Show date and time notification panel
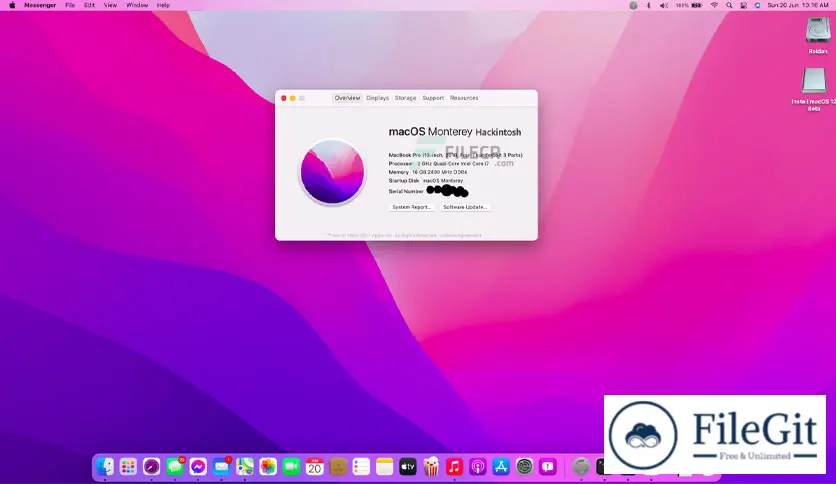Screen dimensions: 836x484 pos(798,5)
